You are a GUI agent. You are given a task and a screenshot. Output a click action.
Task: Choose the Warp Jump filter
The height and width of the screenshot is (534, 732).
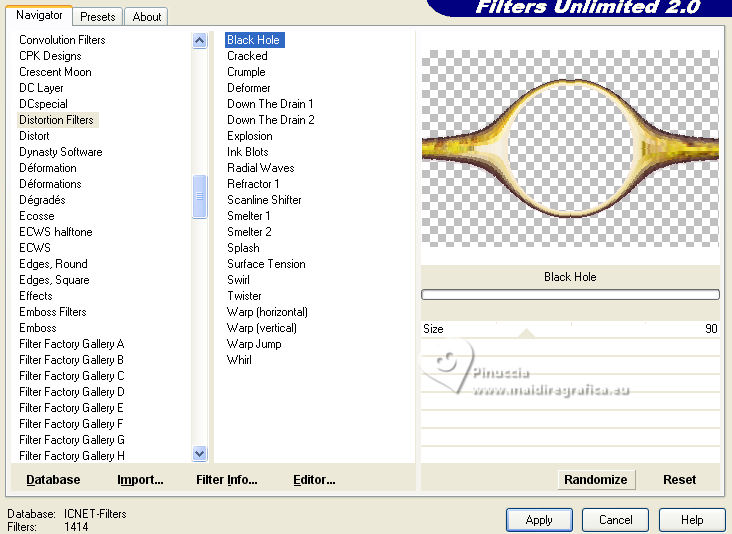[x=254, y=344]
